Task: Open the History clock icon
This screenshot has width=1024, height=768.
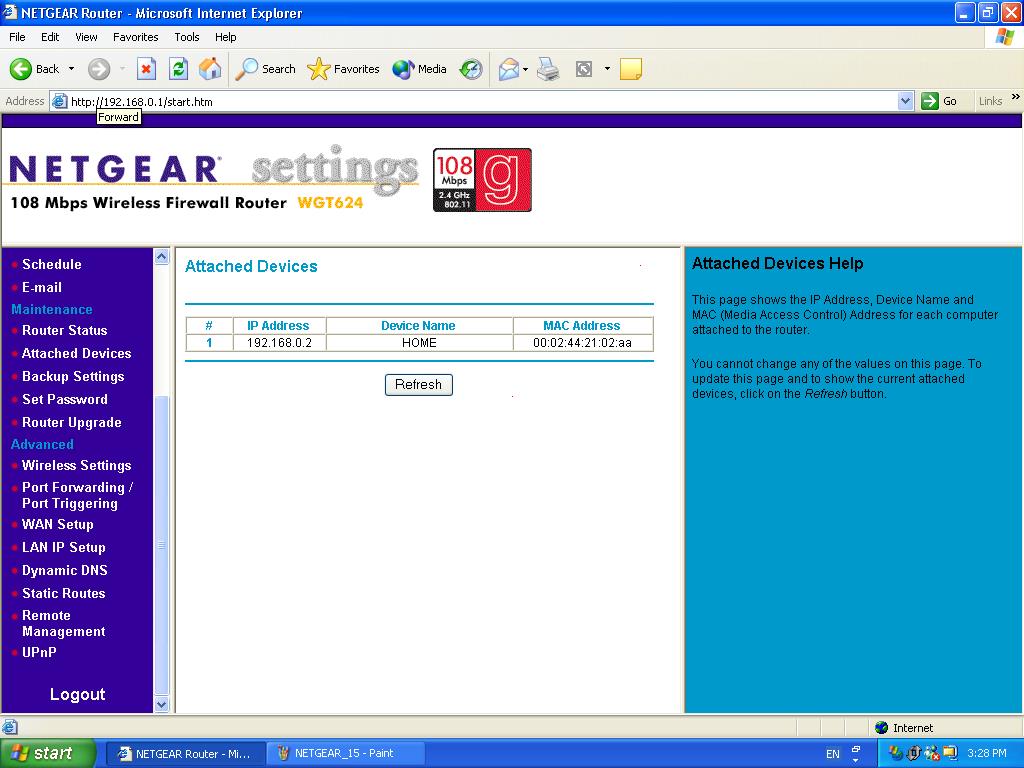Action: [x=471, y=69]
